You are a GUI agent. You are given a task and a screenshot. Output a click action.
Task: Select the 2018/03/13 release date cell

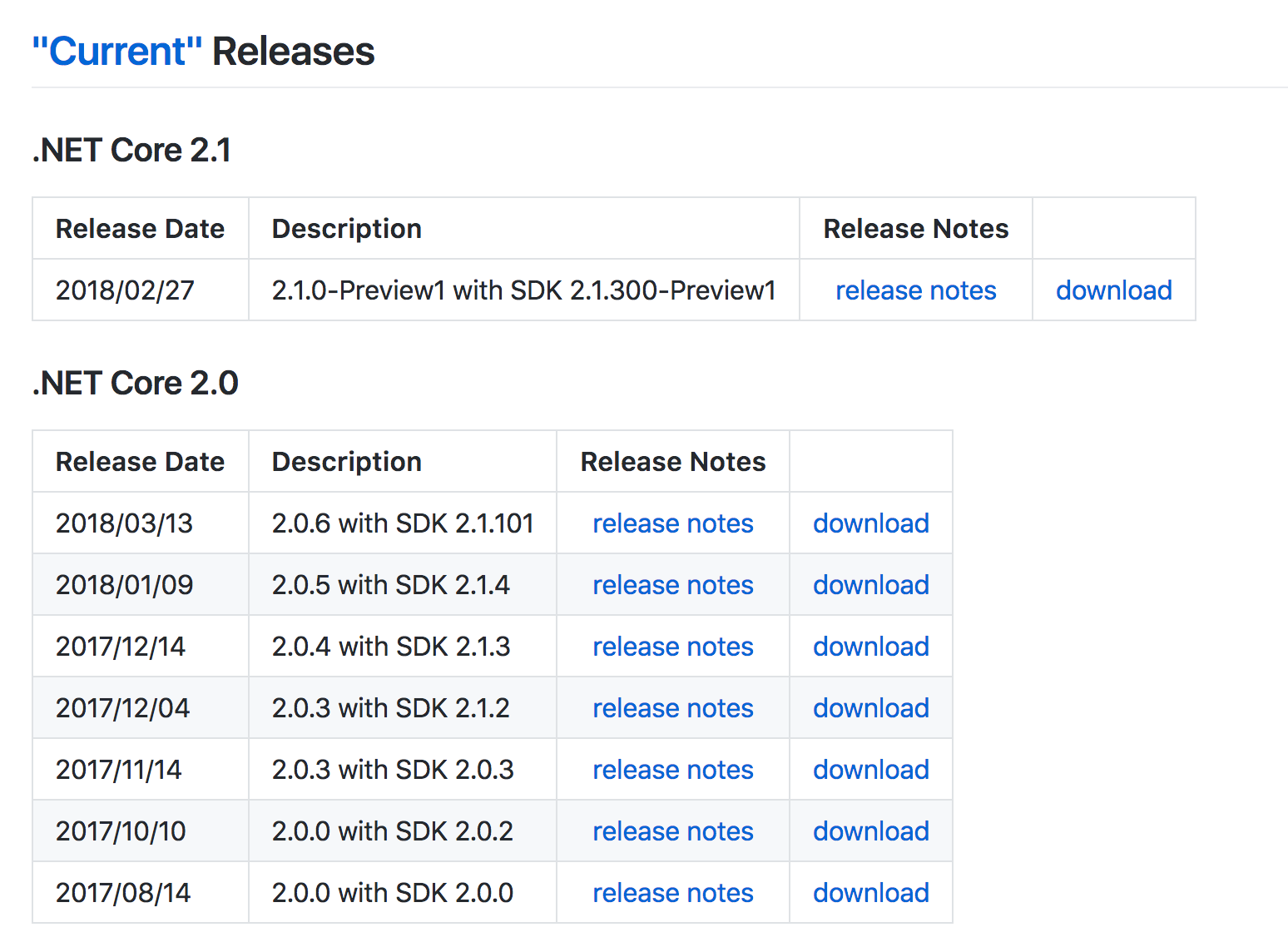tap(141, 523)
